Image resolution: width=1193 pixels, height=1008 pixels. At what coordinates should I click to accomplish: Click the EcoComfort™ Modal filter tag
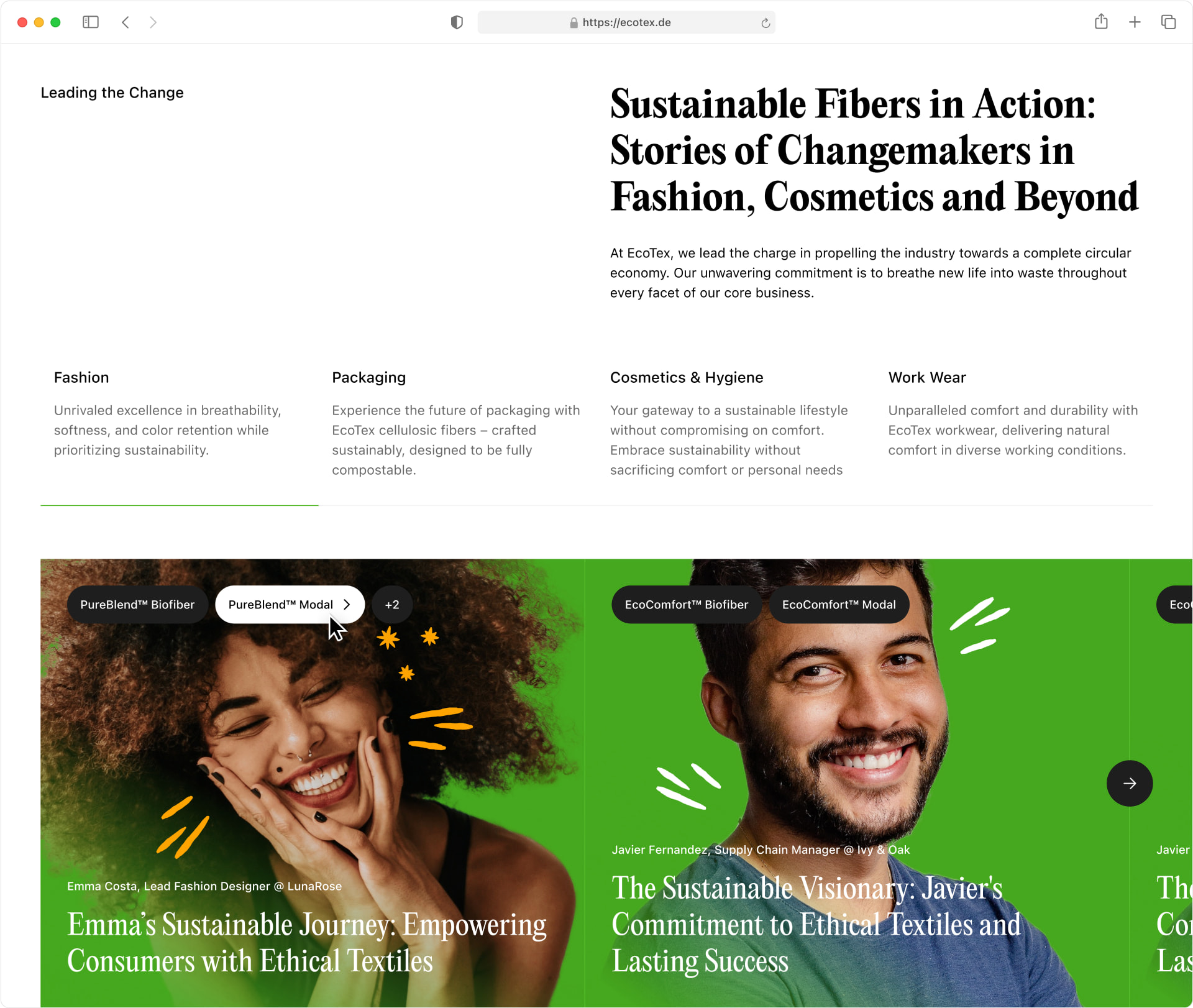tap(838, 604)
